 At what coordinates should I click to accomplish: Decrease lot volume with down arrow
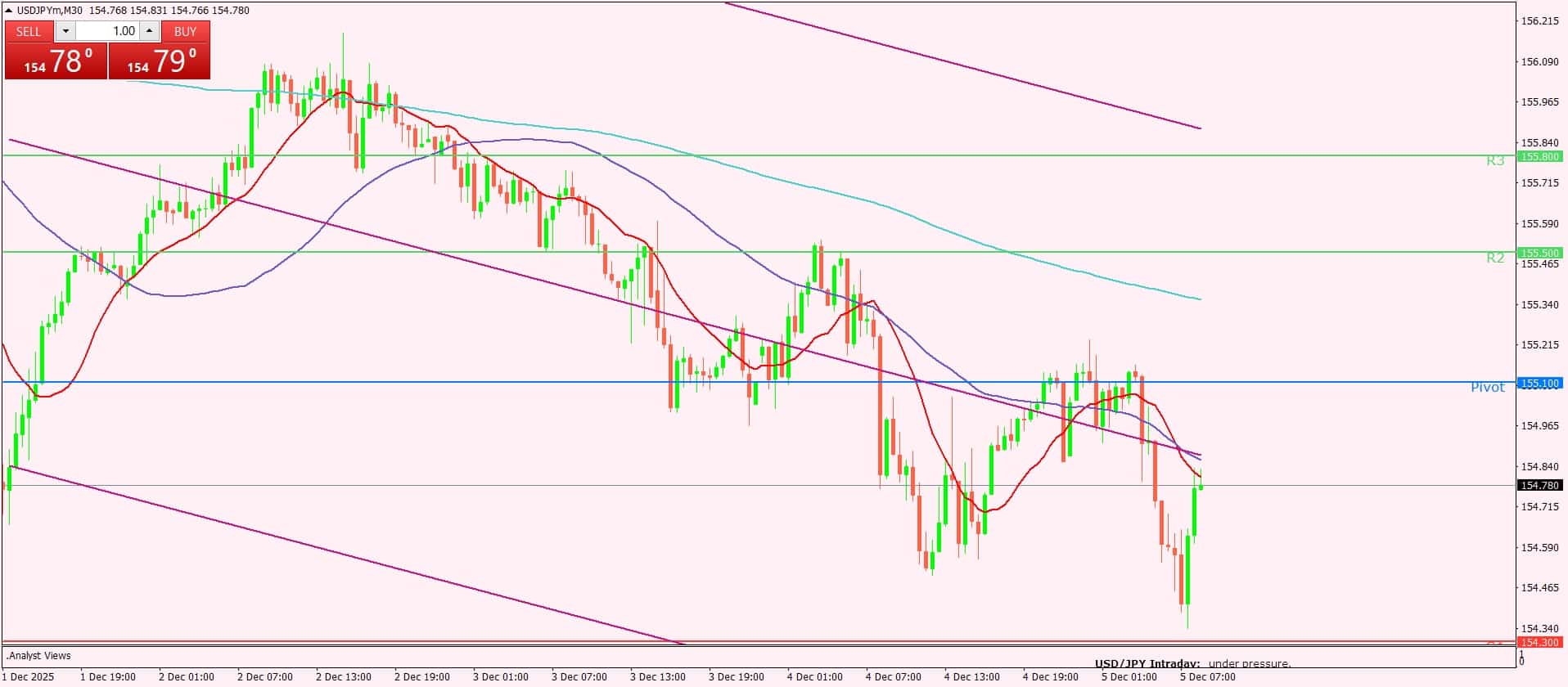(x=65, y=31)
